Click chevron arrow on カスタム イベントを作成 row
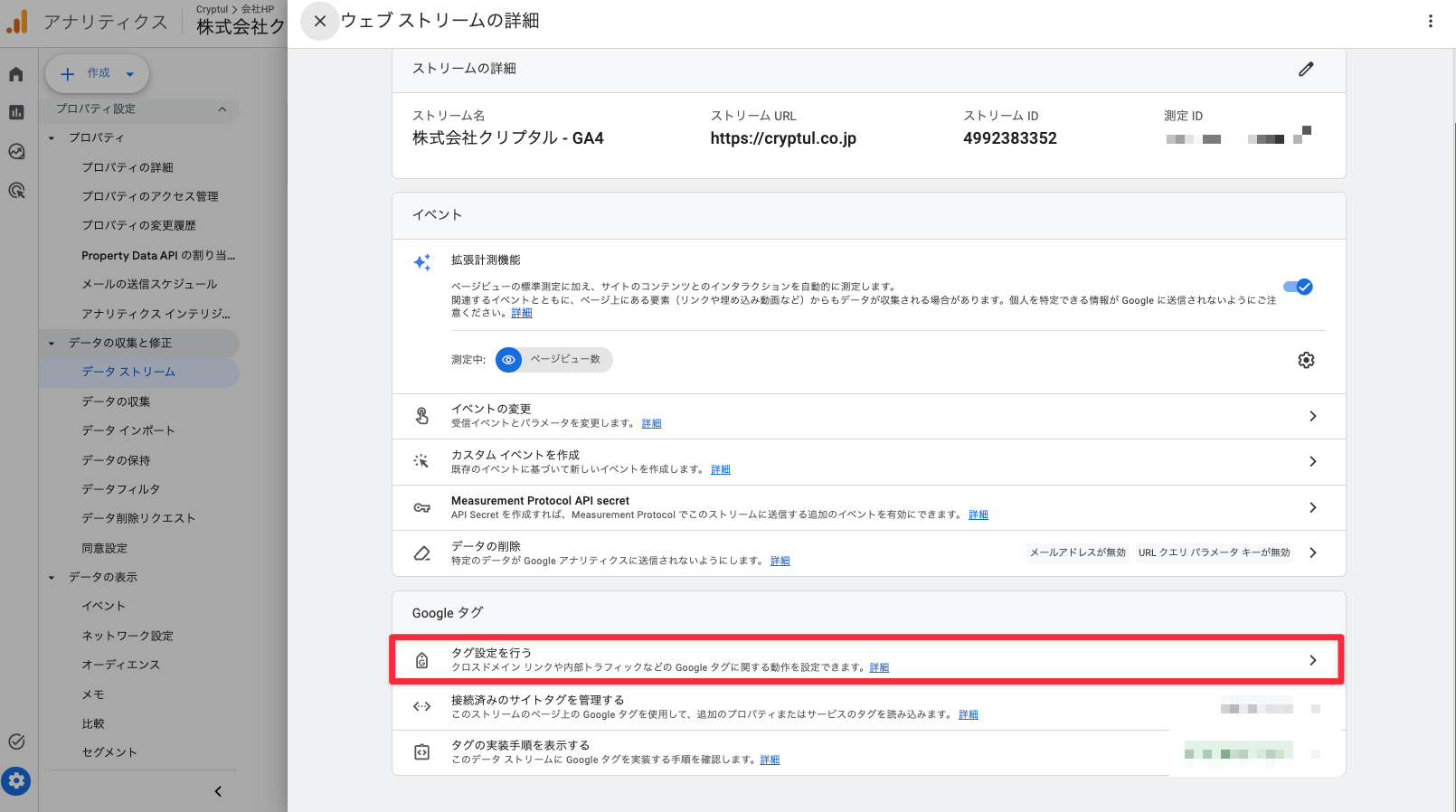1456x812 pixels. 1313,462
